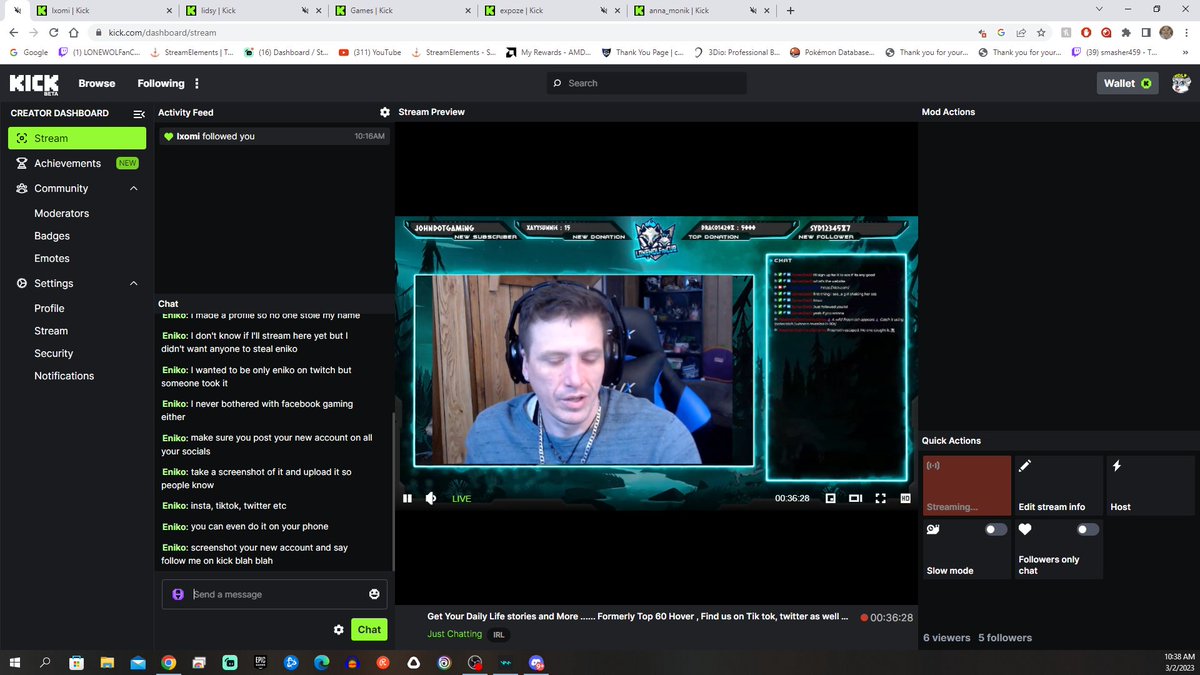The height and width of the screenshot is (675, 1200).
Task: Click the Streaming status tile
Action: click(x=966, y=485)
